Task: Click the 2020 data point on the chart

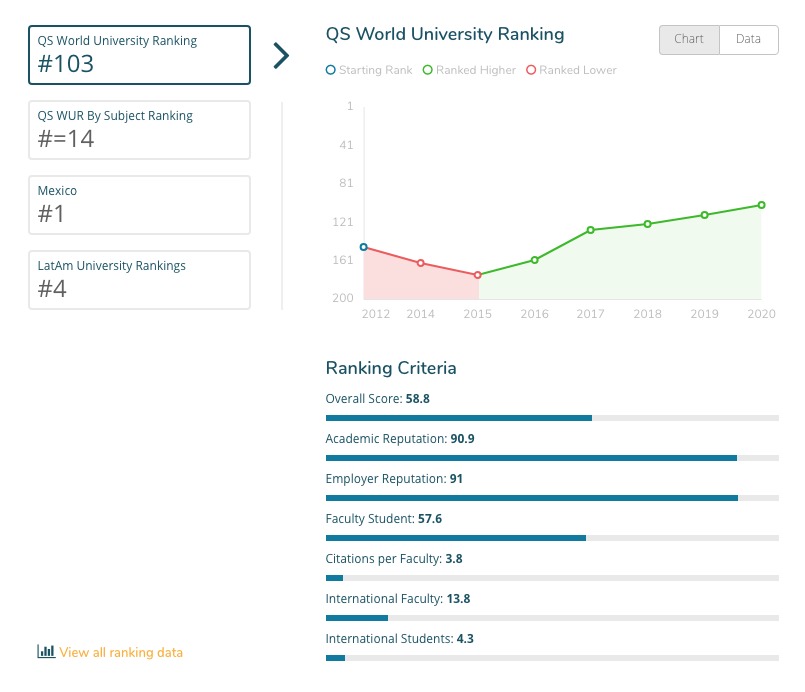Action: [761, 205]
